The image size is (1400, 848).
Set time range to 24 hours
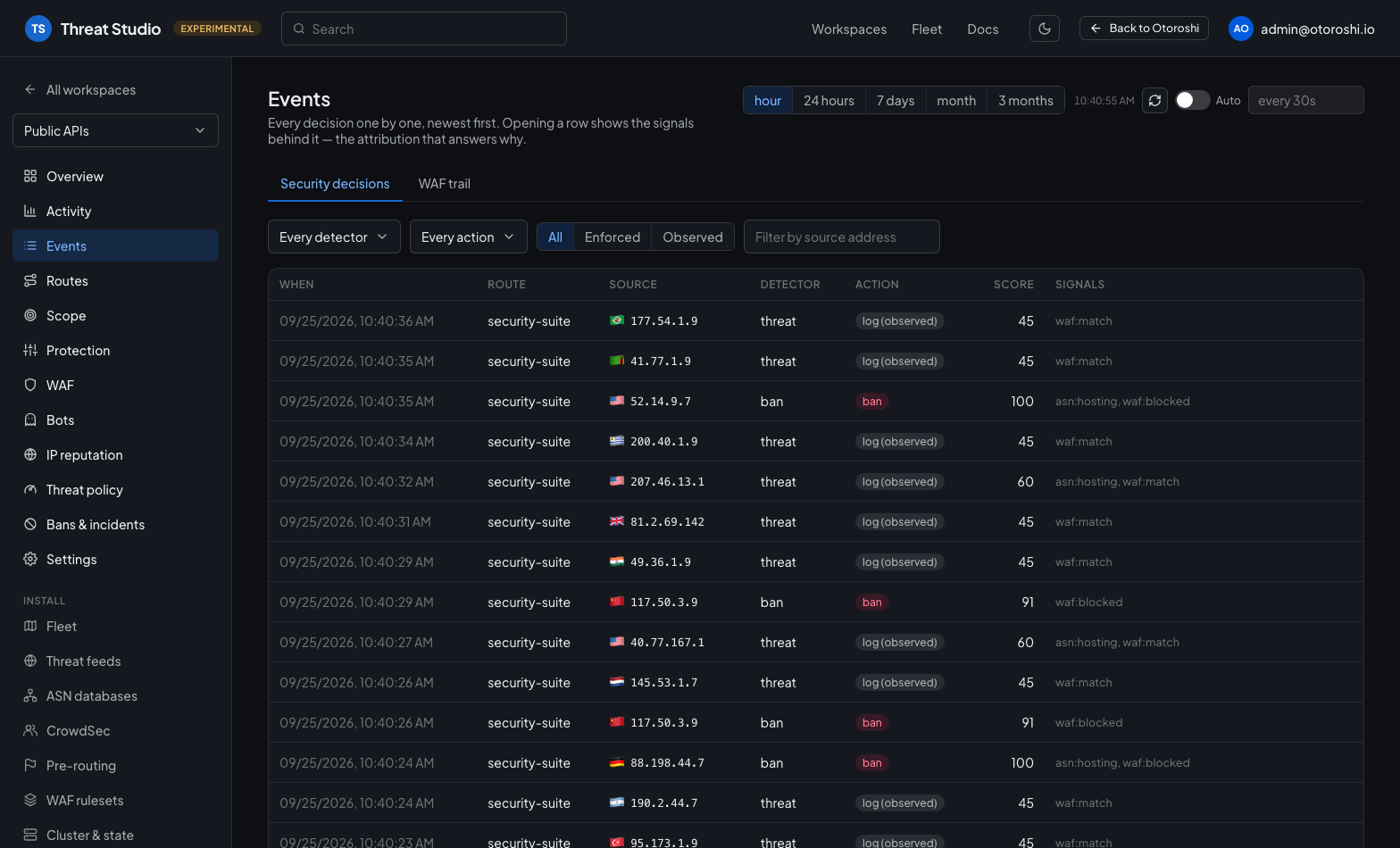[829, 100]
